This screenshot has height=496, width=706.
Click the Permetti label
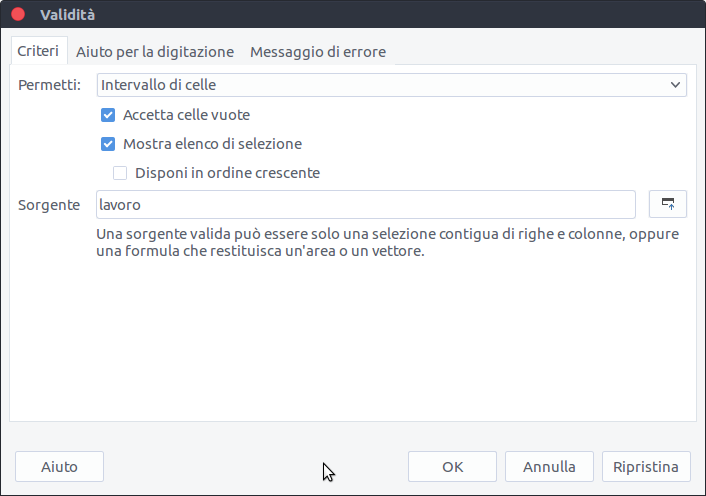(49, 85)
